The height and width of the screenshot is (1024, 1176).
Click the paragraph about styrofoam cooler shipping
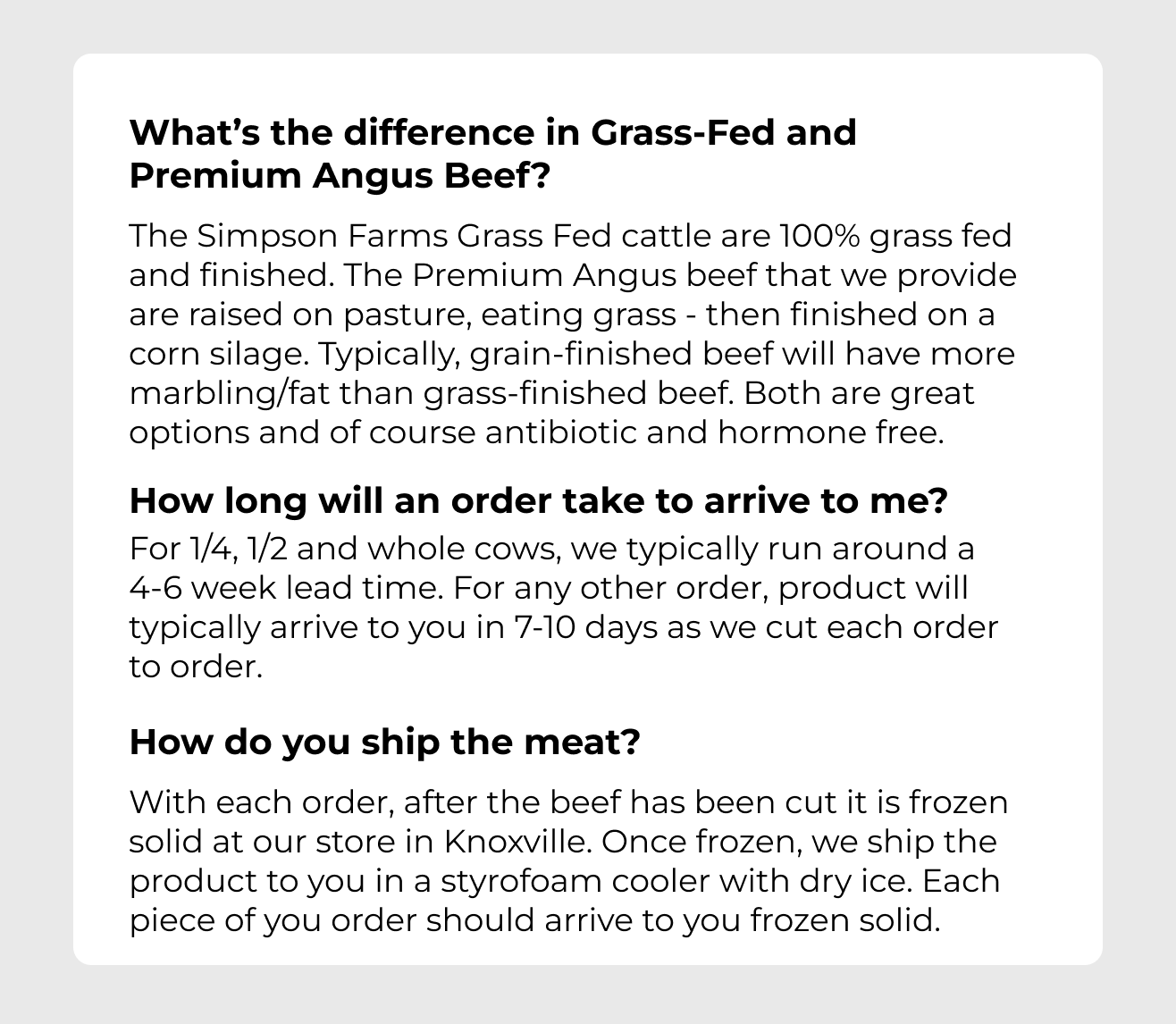[569, 861]
